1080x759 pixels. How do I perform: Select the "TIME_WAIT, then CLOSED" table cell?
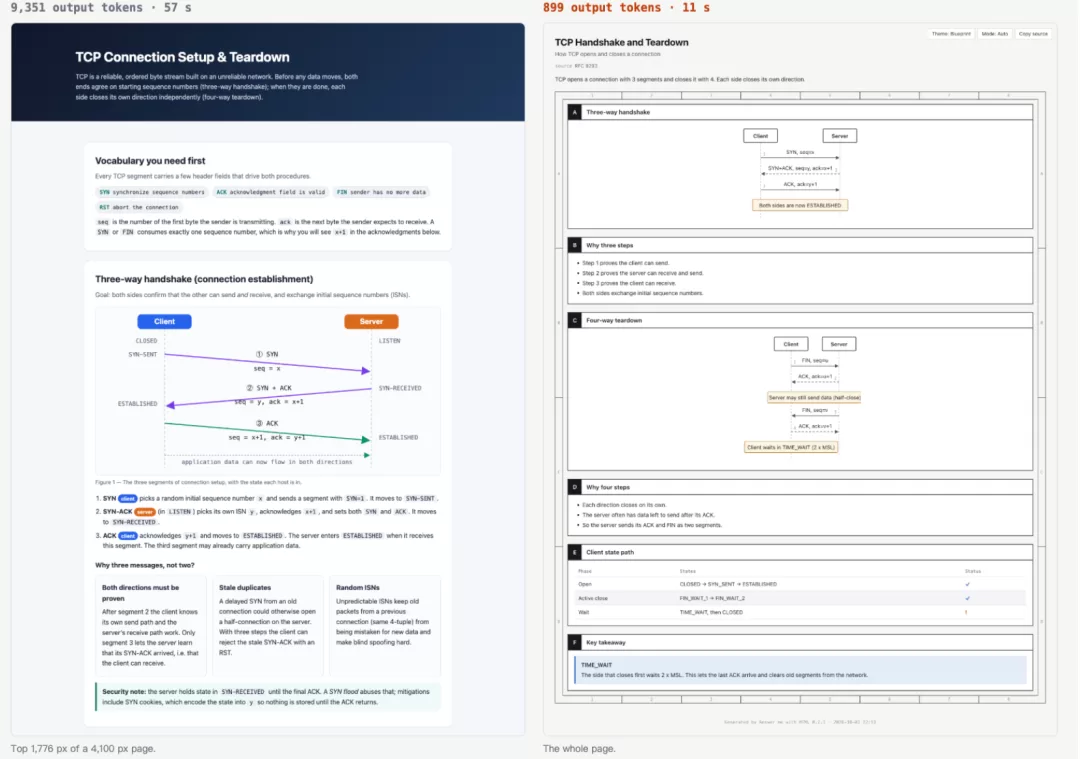(x=711, y=612)
